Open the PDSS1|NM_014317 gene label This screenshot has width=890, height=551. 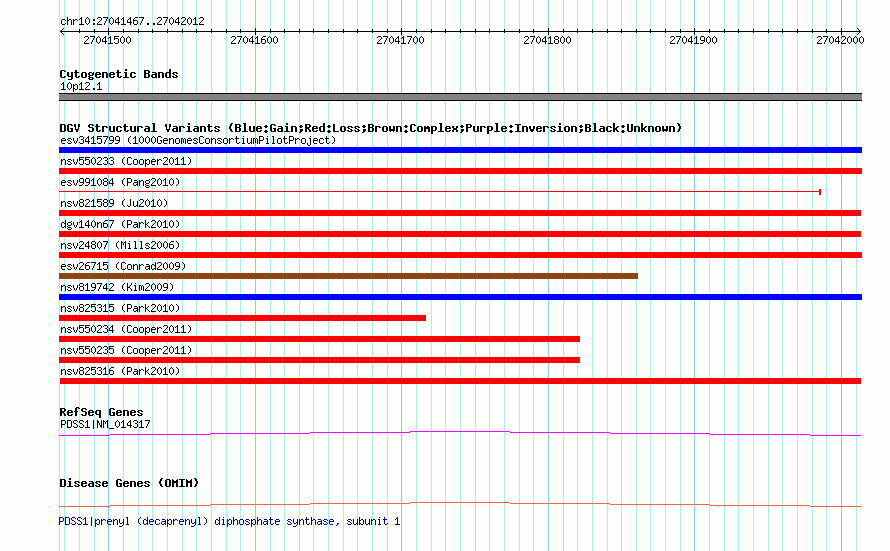point(105,424)
